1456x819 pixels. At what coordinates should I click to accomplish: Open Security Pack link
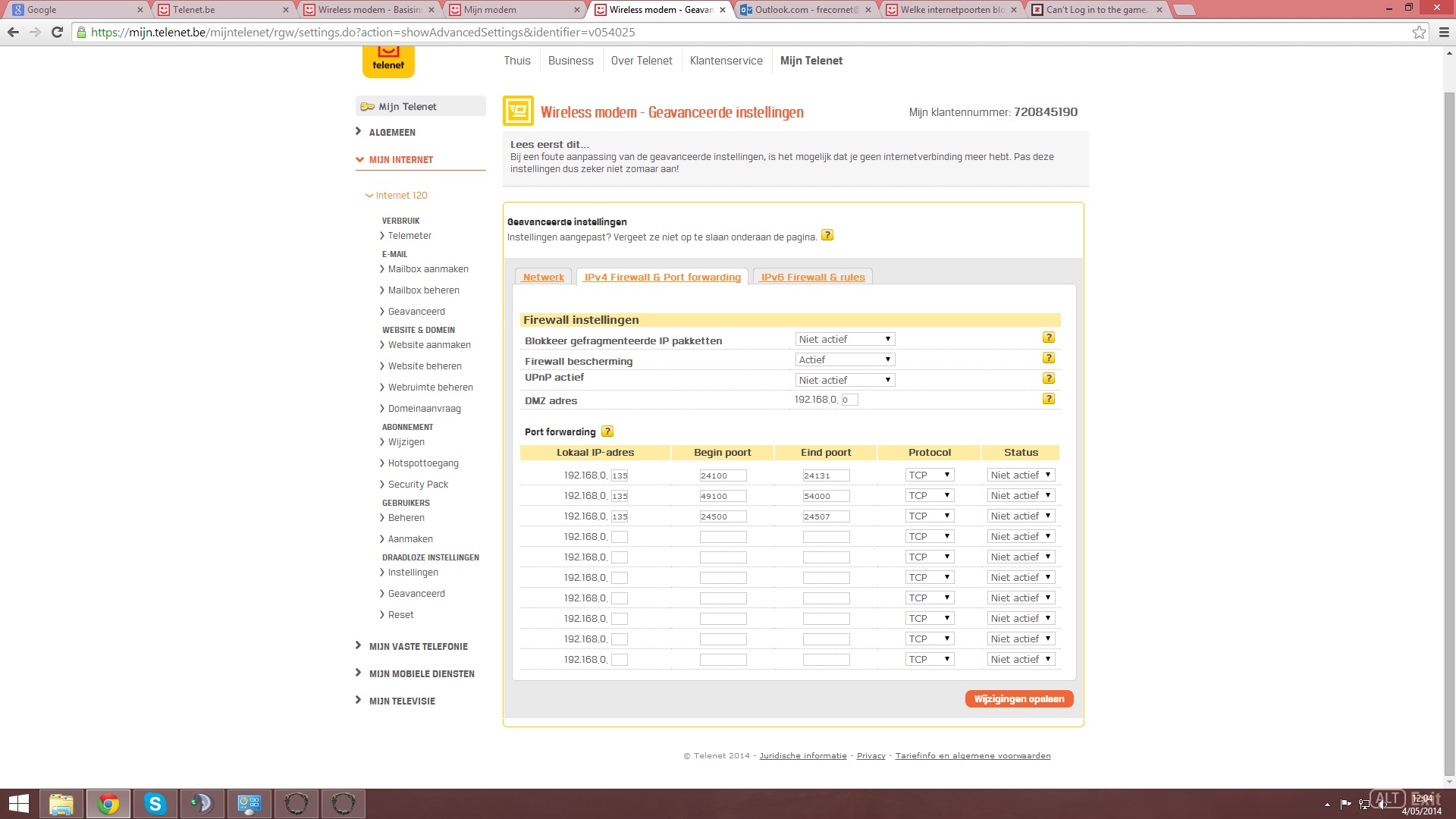click(418, 484)
